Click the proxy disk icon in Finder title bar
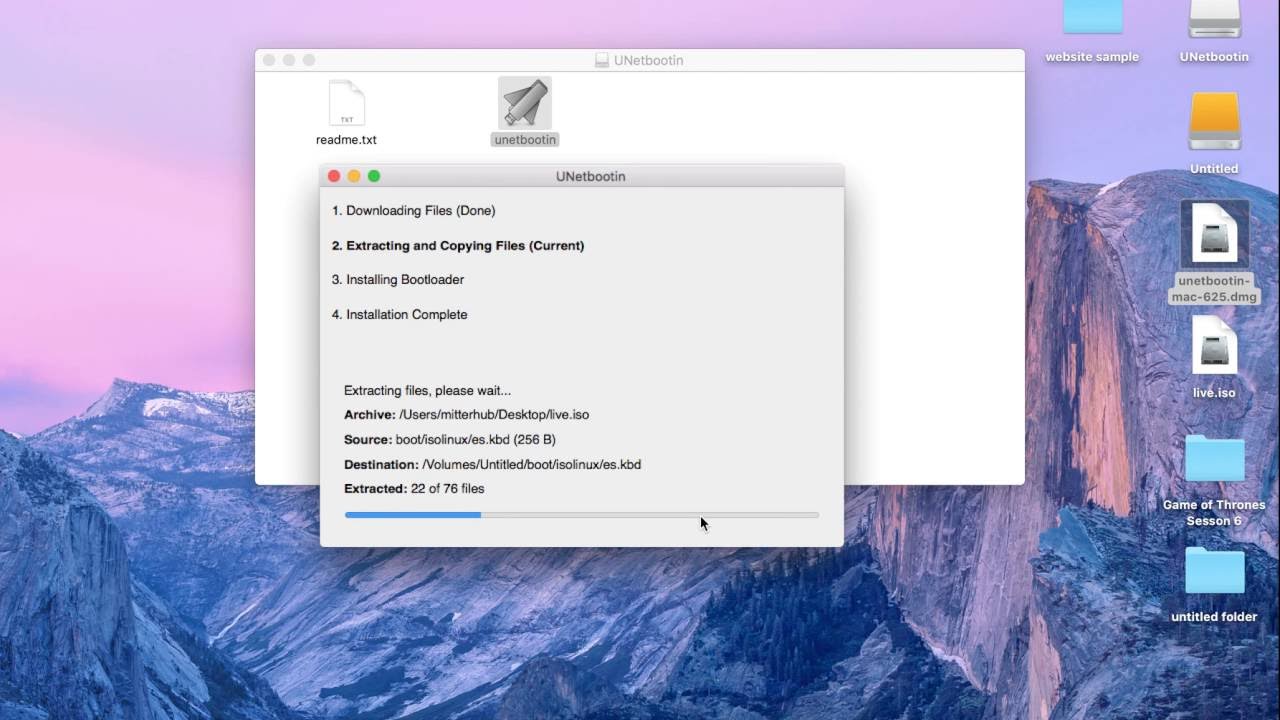The image size is (1280, 720). tap(601, 60)
